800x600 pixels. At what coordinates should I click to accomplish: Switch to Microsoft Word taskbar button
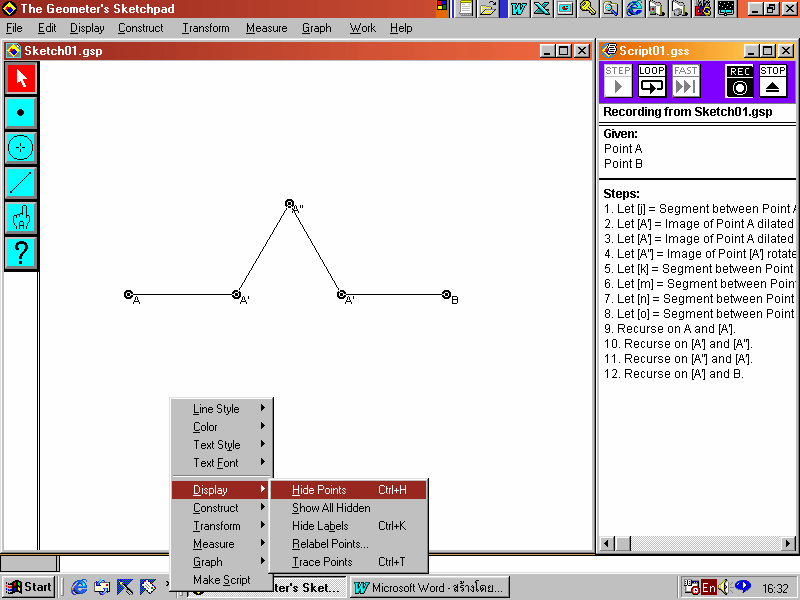tap(430, 588)
